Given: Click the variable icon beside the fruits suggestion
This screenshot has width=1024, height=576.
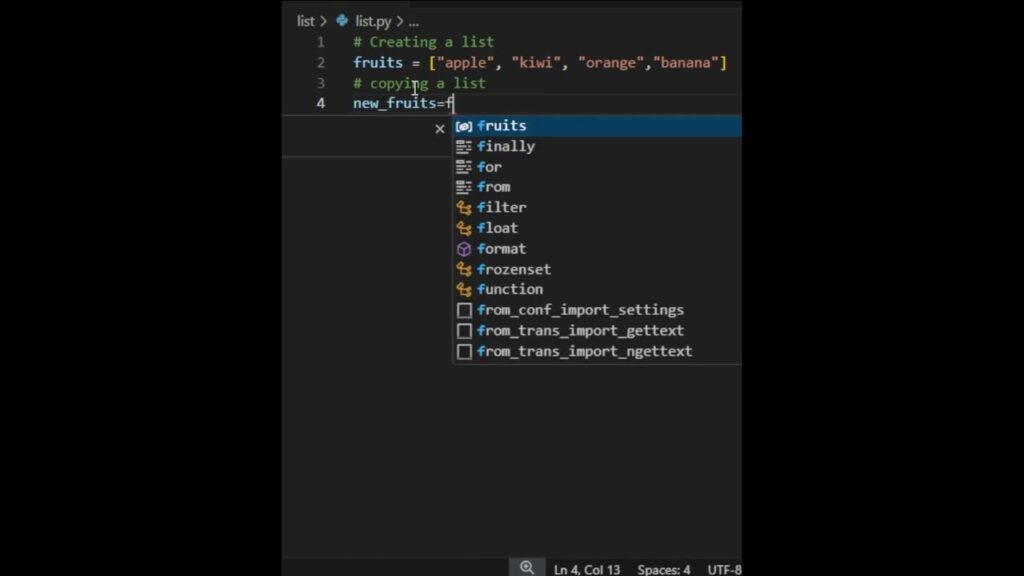Looking at the screenshot, I should (x=464, y=125).
